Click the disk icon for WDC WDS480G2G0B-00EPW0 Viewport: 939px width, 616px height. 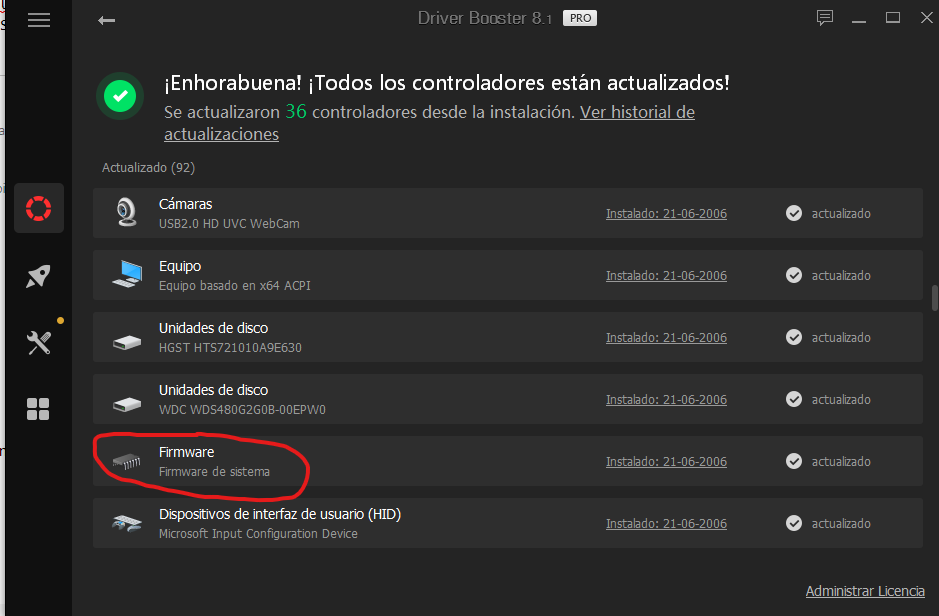pos(127,405)
